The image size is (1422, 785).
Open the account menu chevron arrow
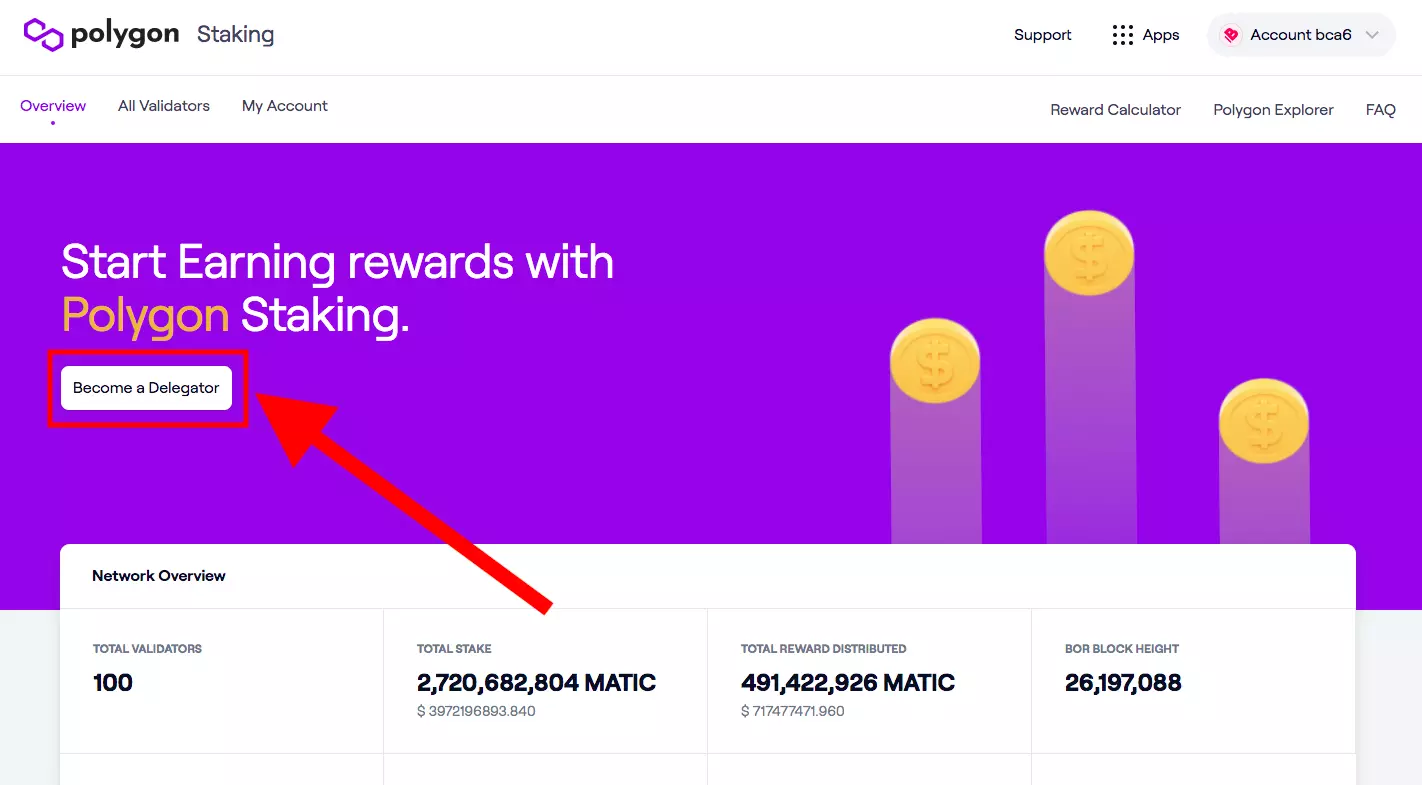pyautogui.click(x=1374, y=34)
